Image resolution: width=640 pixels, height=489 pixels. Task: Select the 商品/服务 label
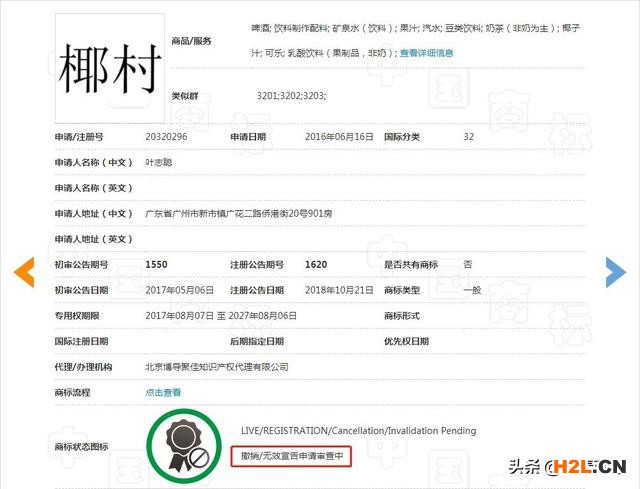pos(191,41)
